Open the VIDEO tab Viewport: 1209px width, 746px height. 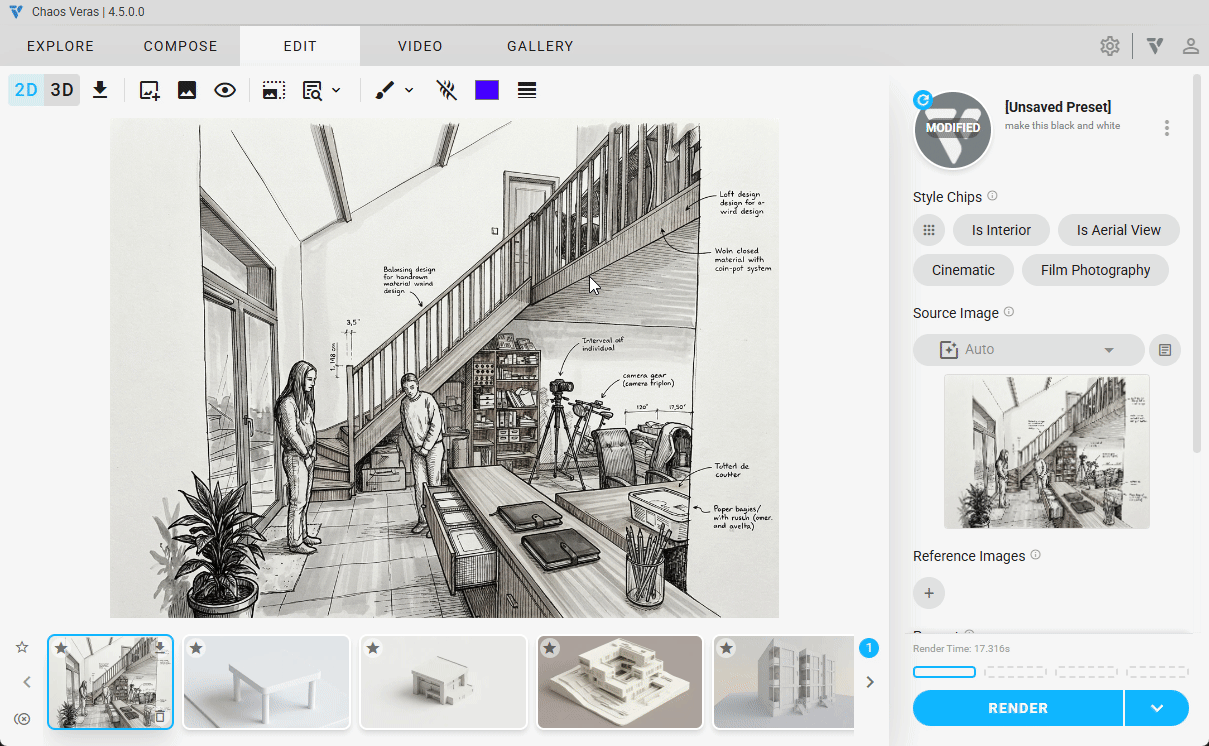click(420, 46)
